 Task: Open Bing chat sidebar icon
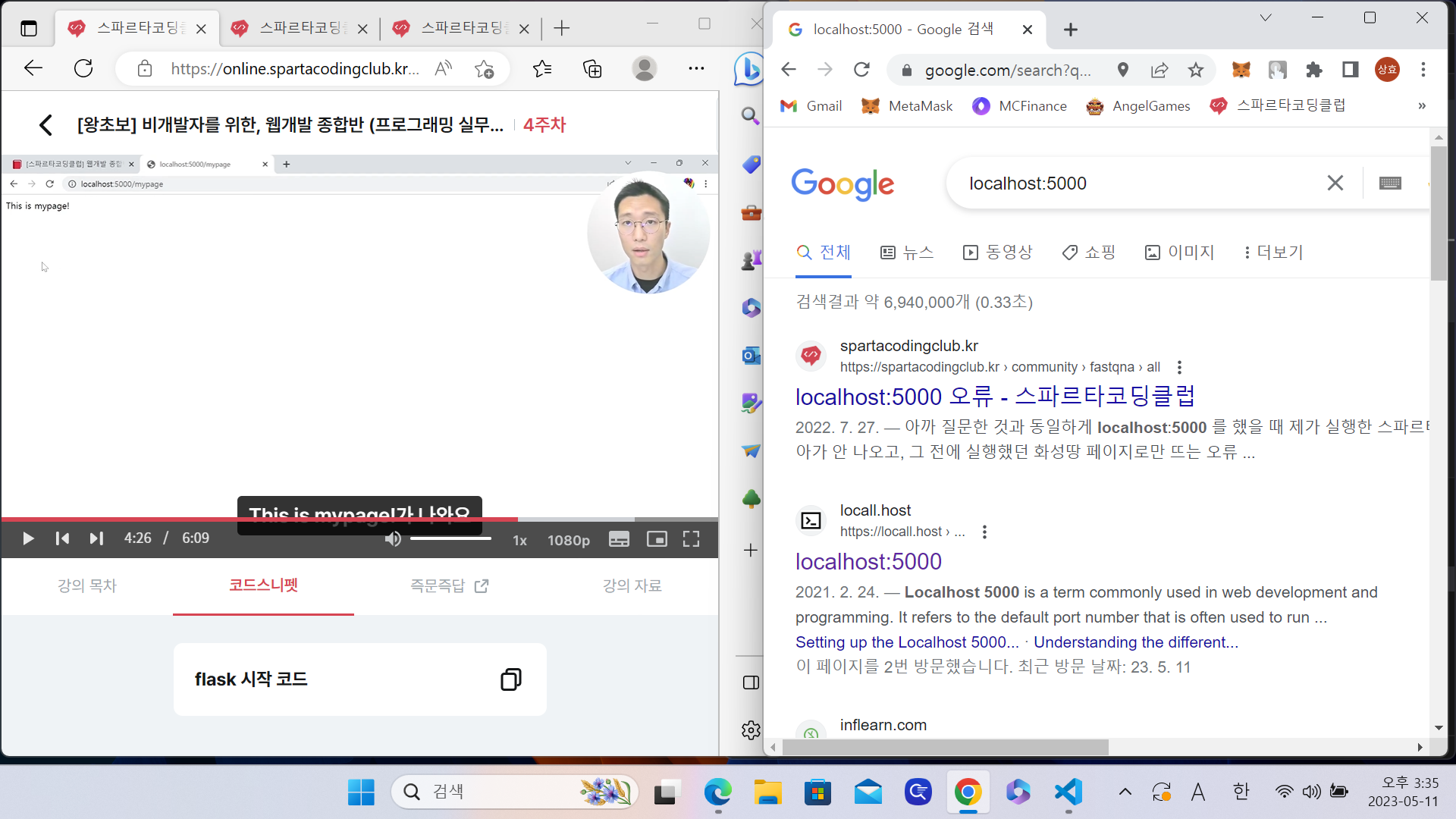pos(749,70)
